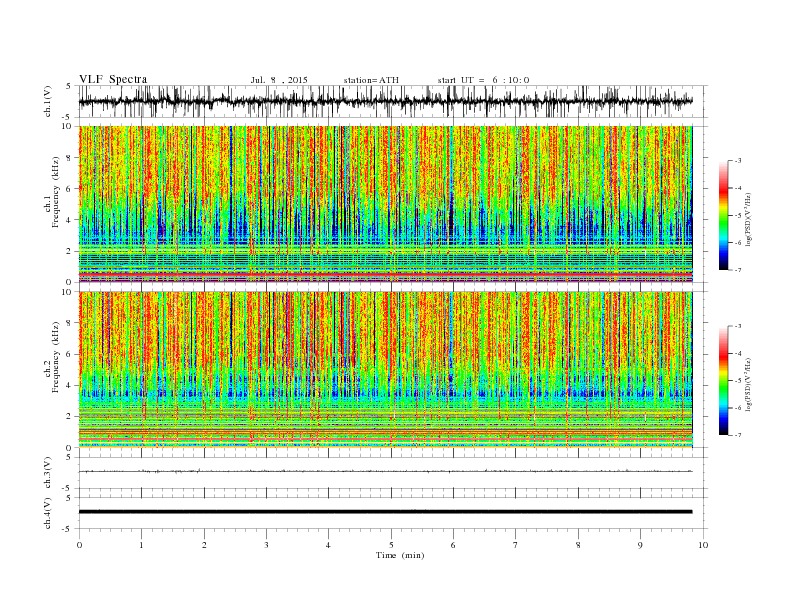The width and height of the screenshot is (792, 612).
Task: Click the "ch.1(V)" waveform axis label
Action: (x=48, y=101)
